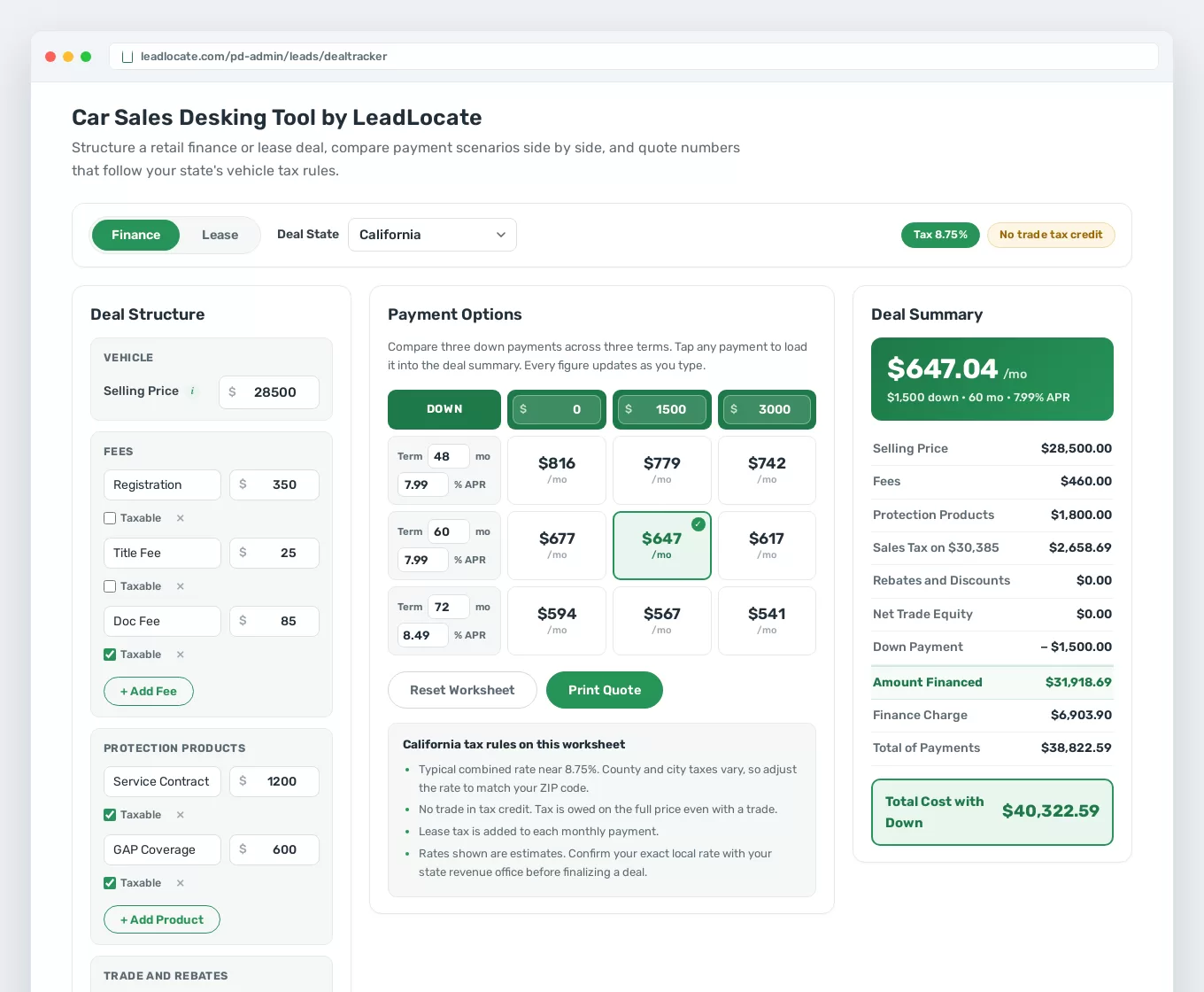Screen dimensions: 1204x992
Task: Remove the Title Fee with its x icon
Action: 180,586
